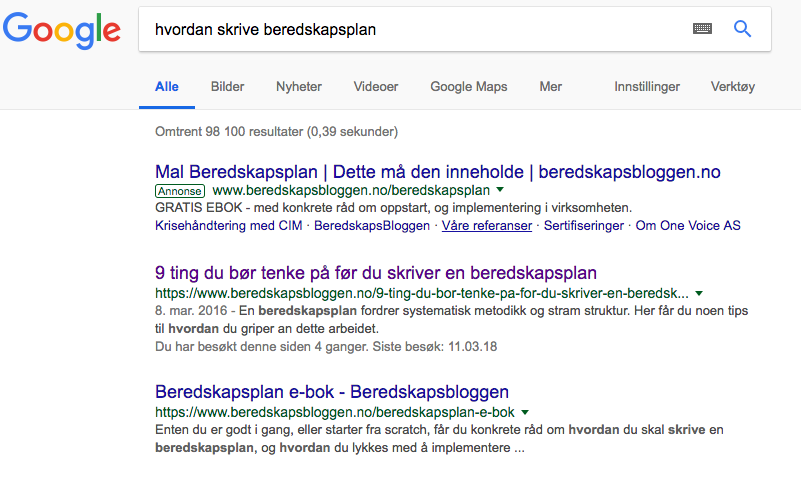
Task: Open the Verktøy options
Action: tap(732, 87)
